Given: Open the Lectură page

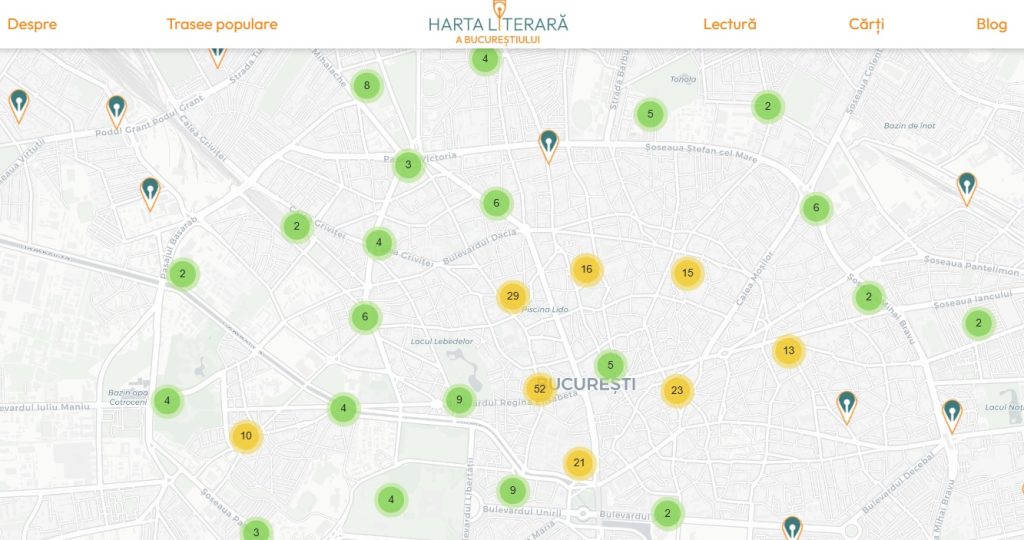Looking at the screenshot, I should pyautogui.click(x=729, y=24).
